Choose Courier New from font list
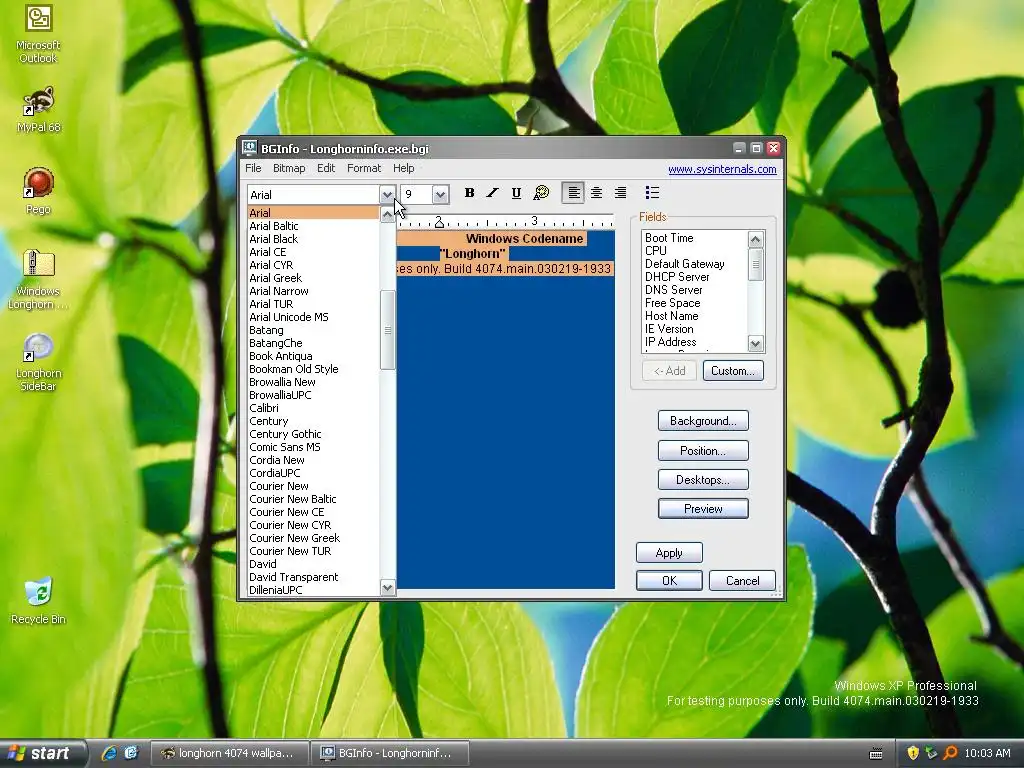This screenshot has width=1024, height=768. tap(313, 487)
